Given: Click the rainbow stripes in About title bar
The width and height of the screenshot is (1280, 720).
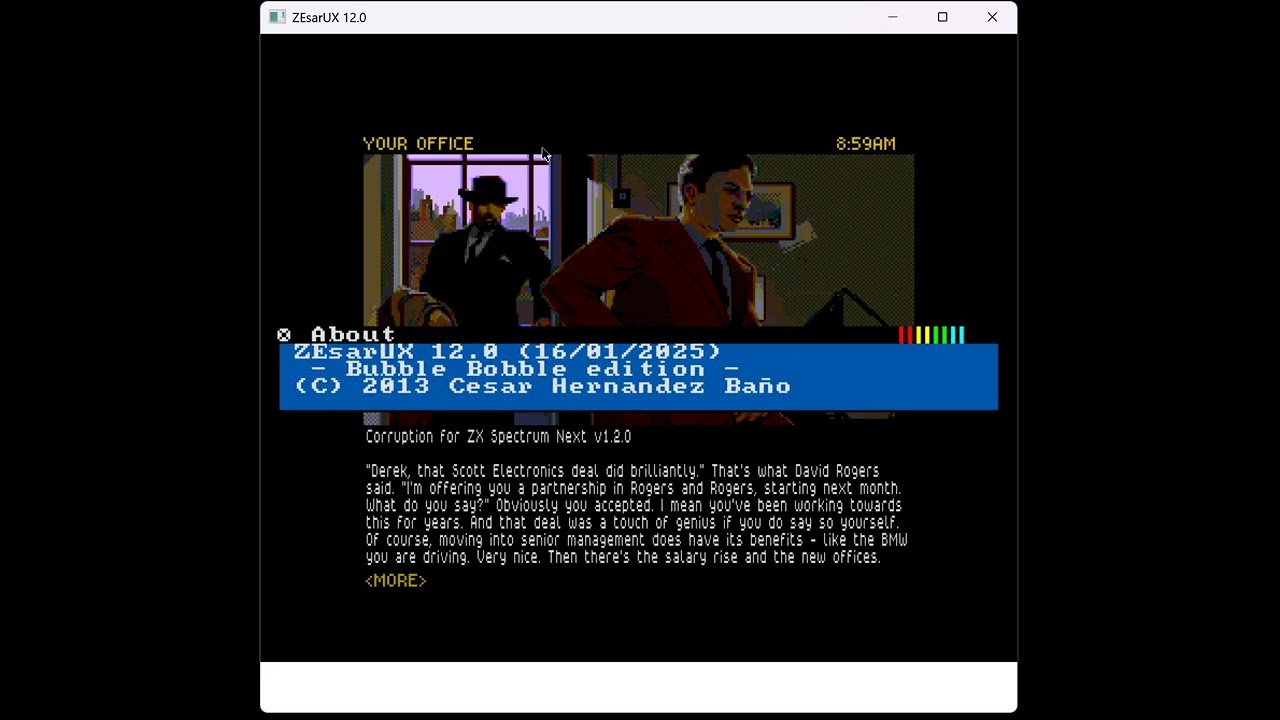Looking at the screenshot, I should pyautogui.click(x=932, y=335).
